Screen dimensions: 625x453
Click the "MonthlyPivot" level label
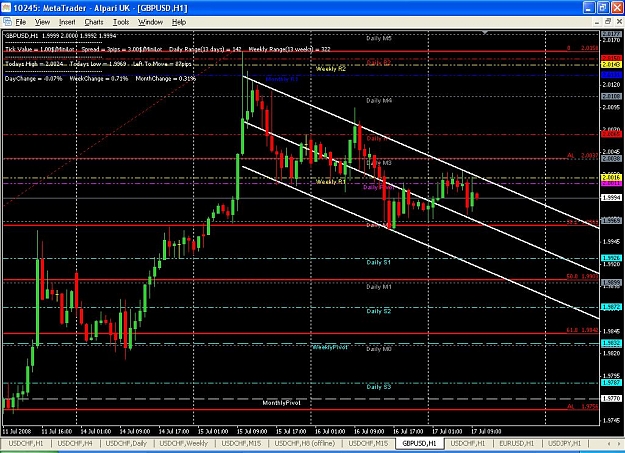[x=282, y=403]
